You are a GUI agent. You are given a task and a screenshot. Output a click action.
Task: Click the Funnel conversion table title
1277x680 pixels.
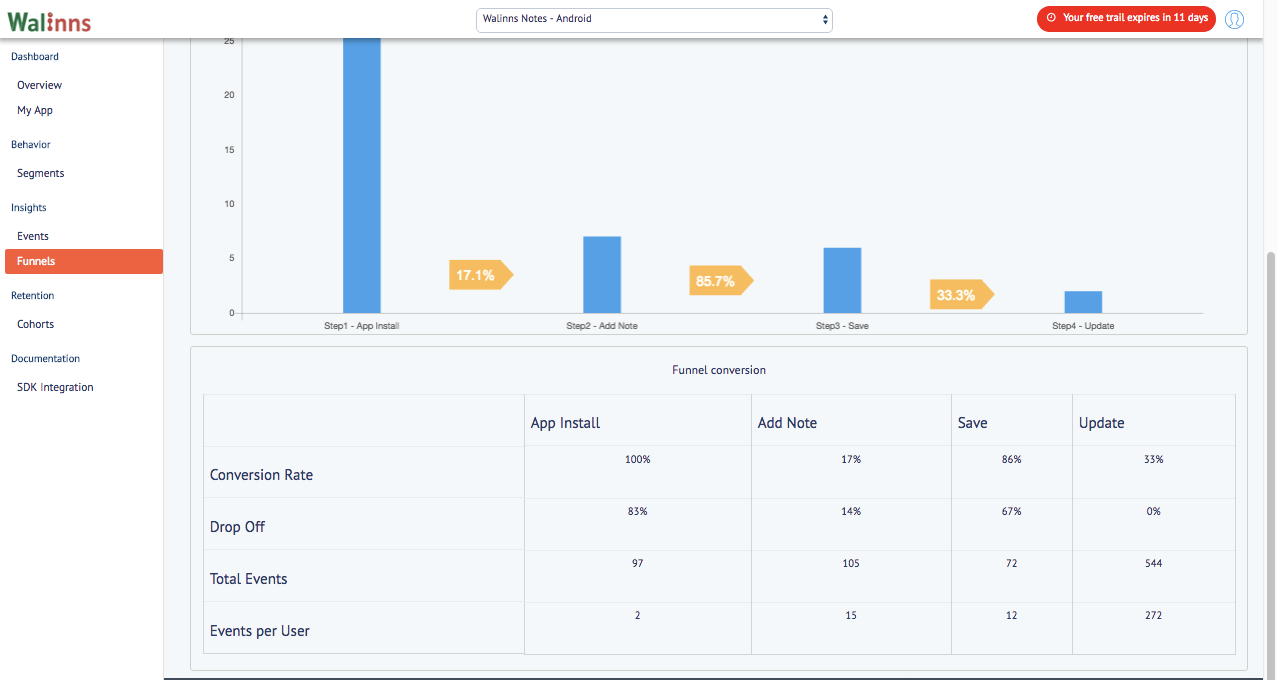click(719, 370)
